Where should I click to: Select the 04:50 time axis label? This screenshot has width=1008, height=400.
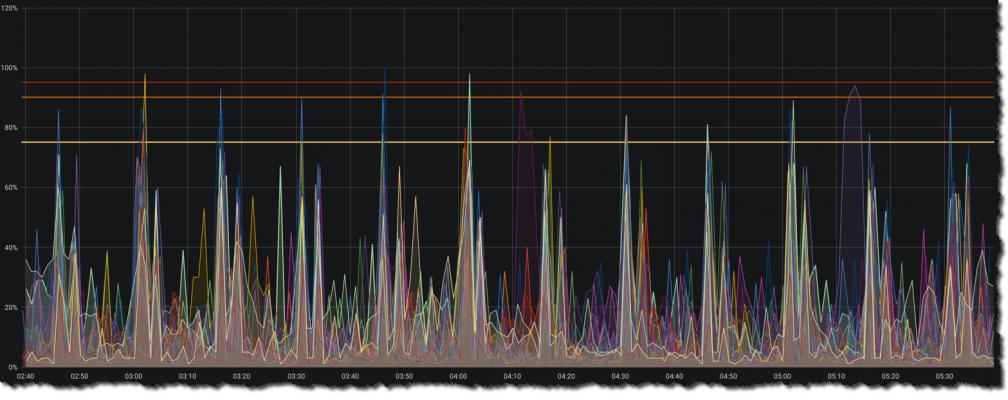(728, 375)
